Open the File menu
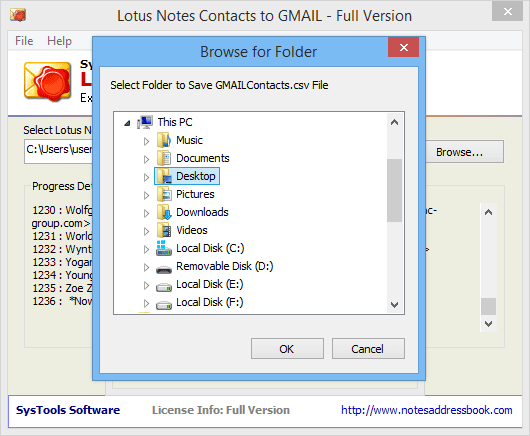The width and height of the screenshot is (530, 436). pyautogui.click(x=24, y=41)
